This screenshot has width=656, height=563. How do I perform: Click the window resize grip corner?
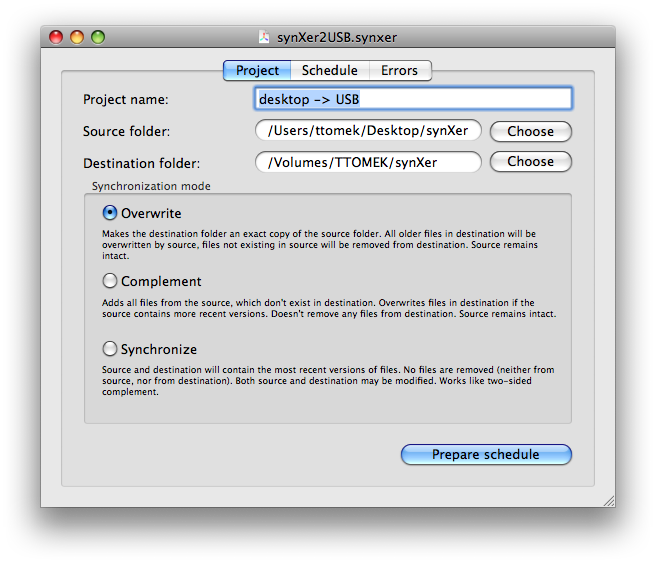(x=607, y=499)
